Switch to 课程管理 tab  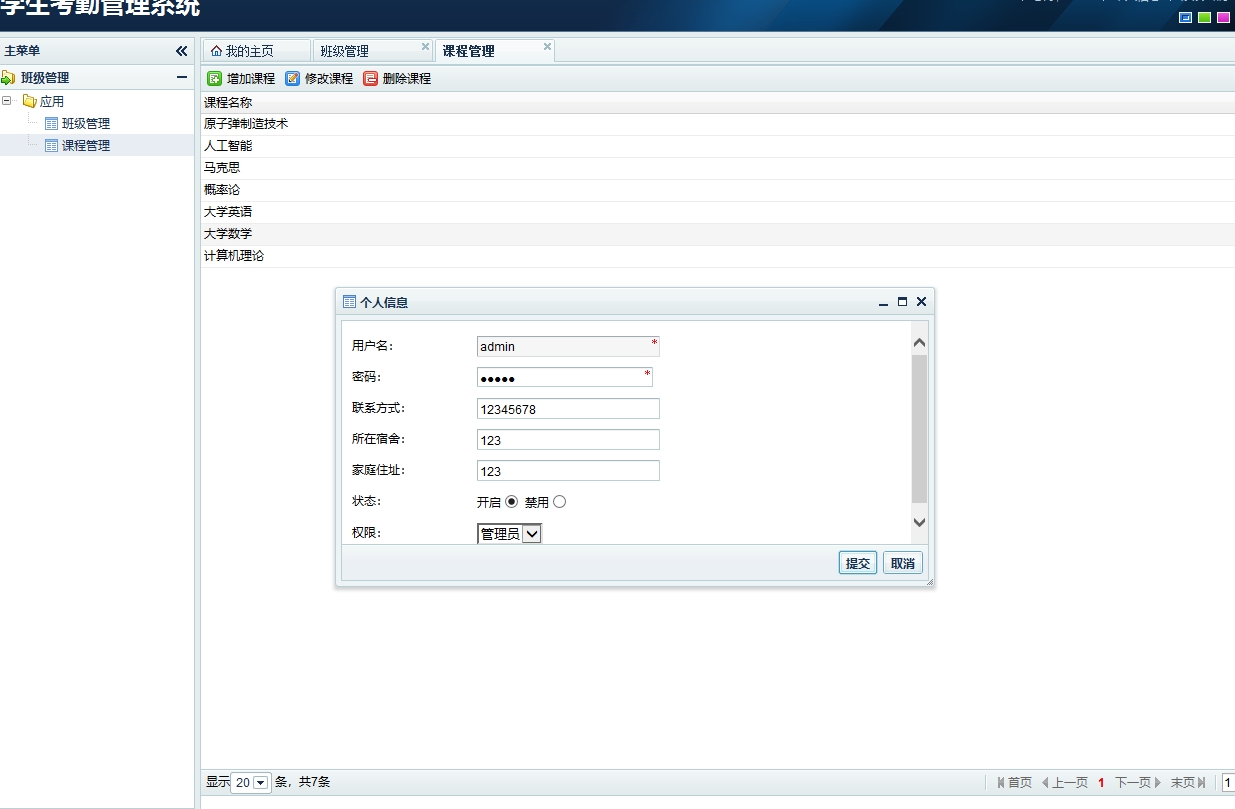coord(494,50)
